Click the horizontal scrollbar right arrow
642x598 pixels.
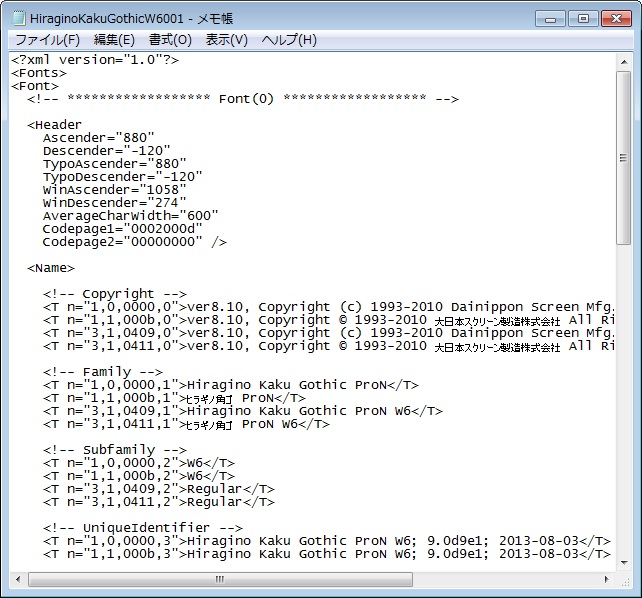coord(607,579)
